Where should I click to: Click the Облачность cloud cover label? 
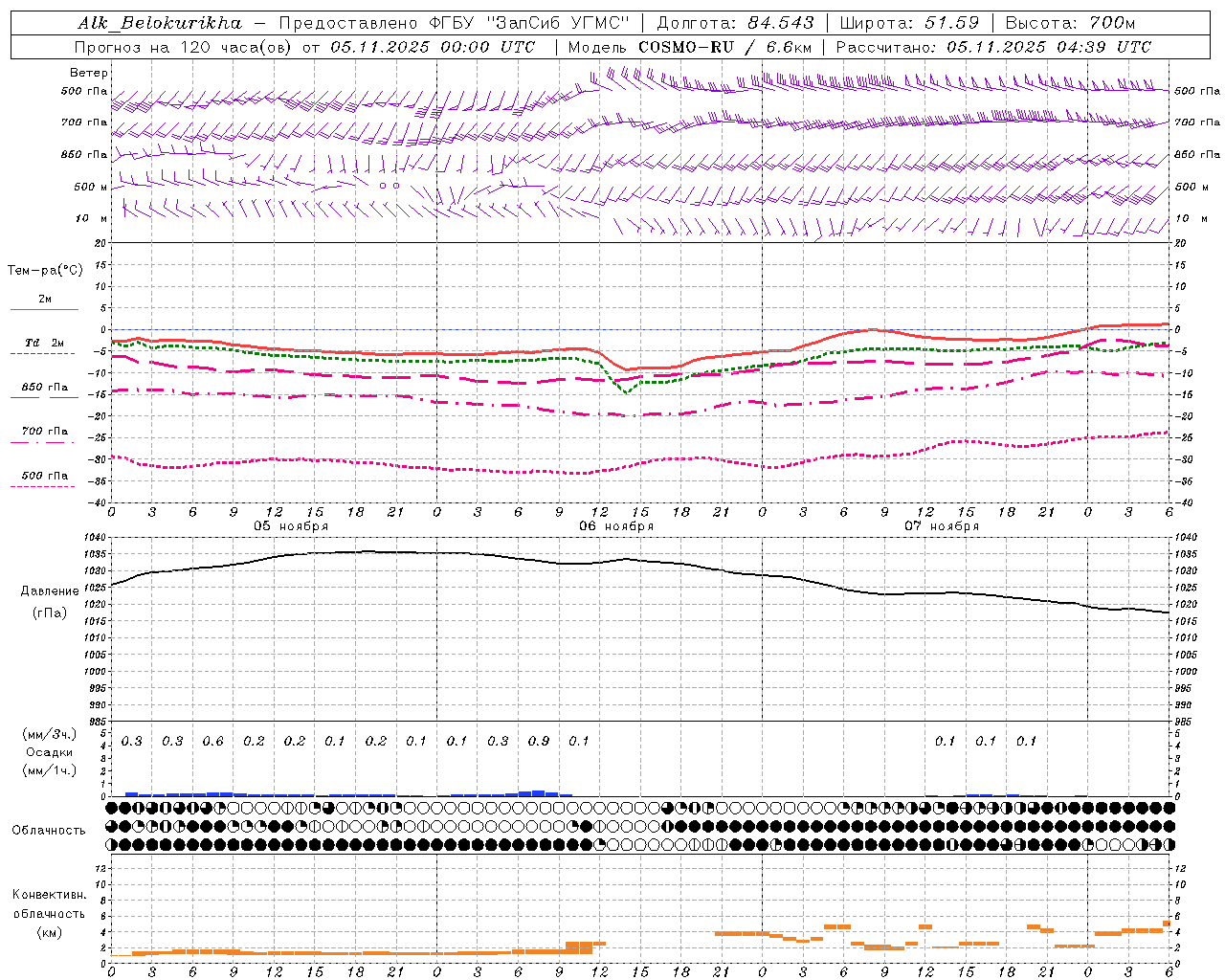point(49,830)
